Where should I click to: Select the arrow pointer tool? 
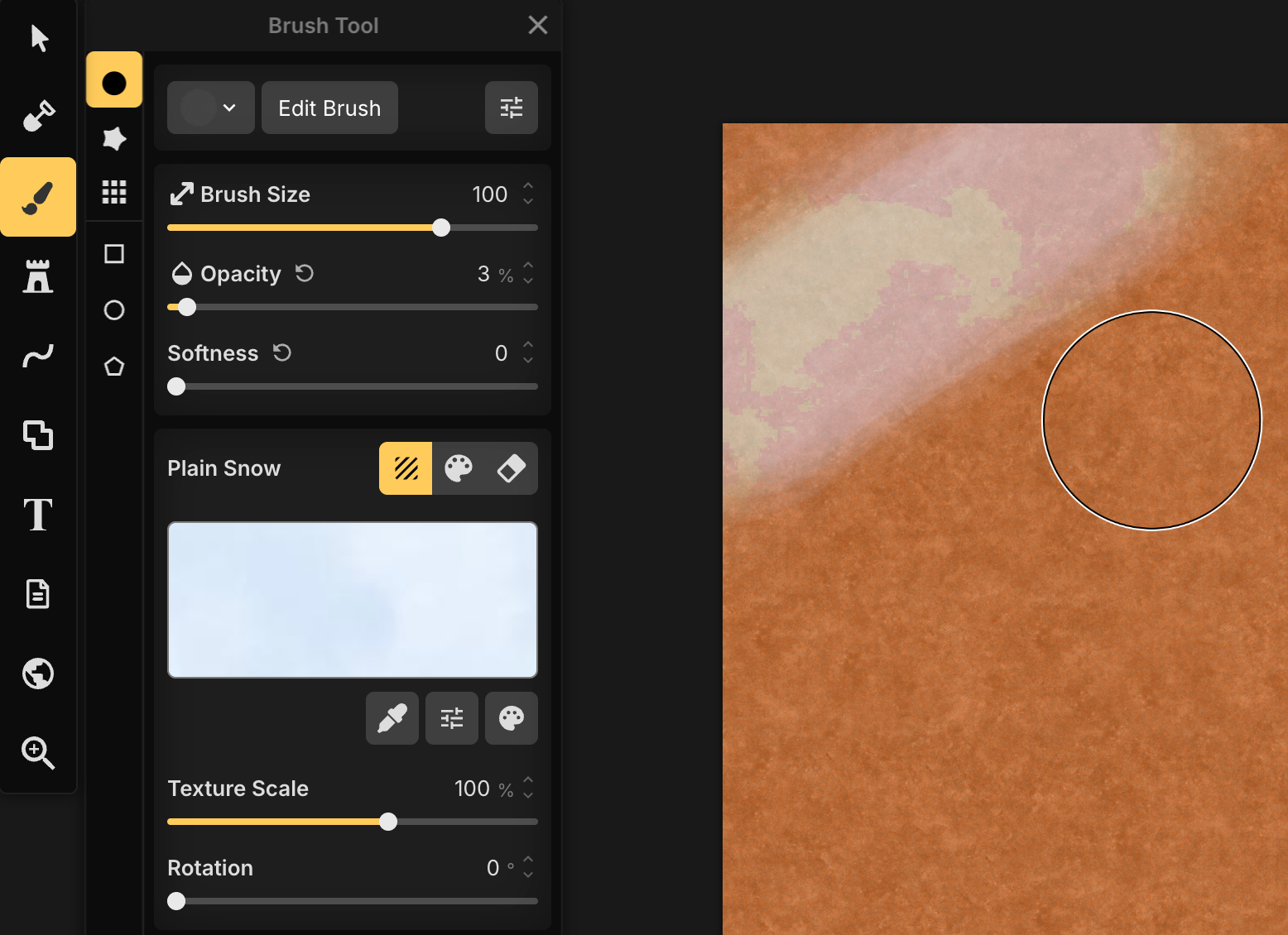tap(39, 38)
